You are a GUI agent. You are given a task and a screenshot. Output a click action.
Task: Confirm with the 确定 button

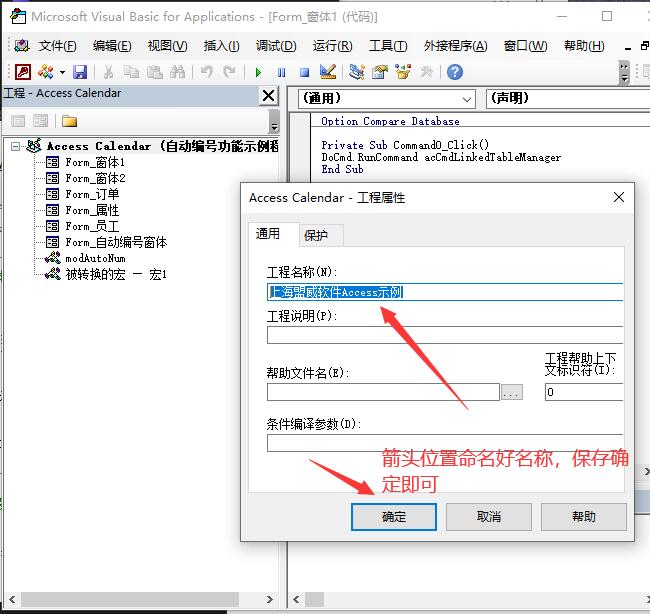pyautogui.click(x=394, y=517)
